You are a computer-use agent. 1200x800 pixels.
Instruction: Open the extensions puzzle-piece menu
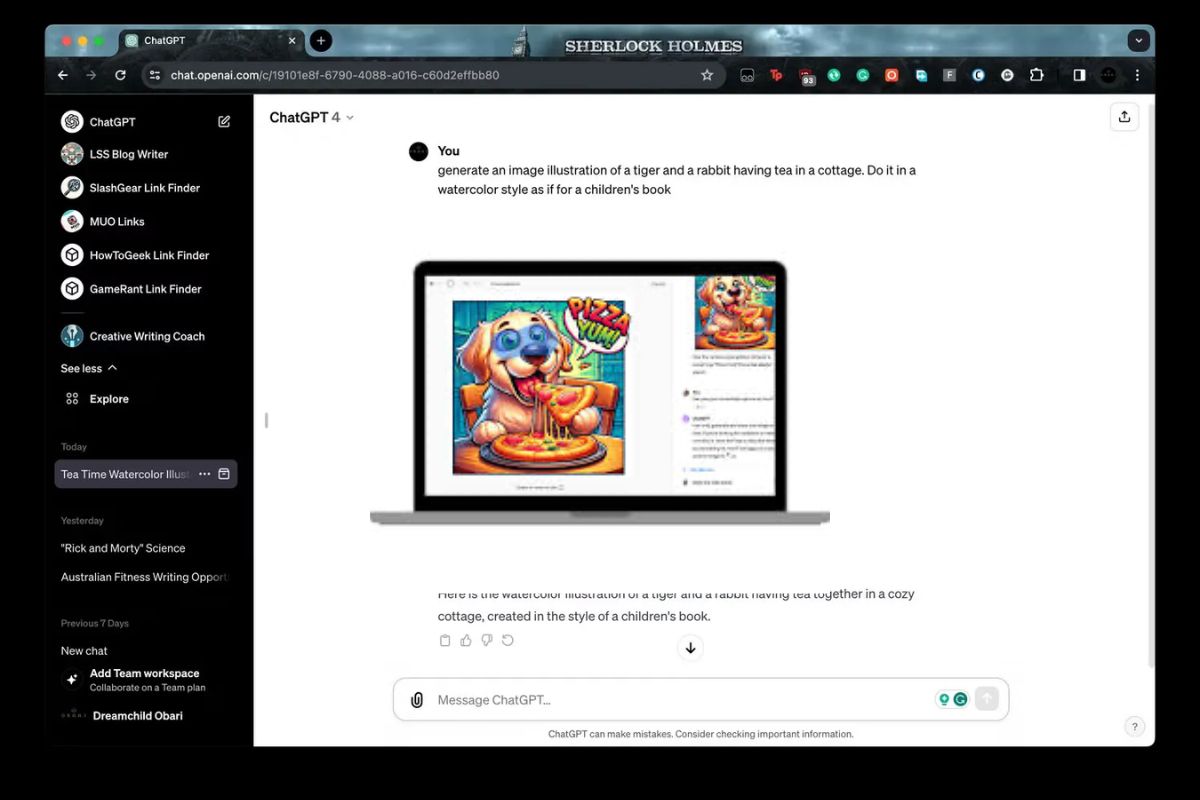1036,75
